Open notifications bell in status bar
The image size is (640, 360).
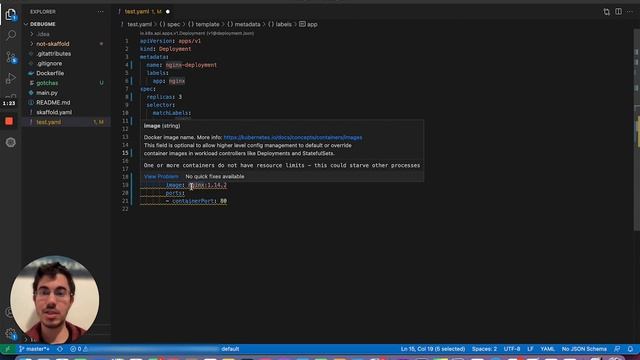(630, 349)
